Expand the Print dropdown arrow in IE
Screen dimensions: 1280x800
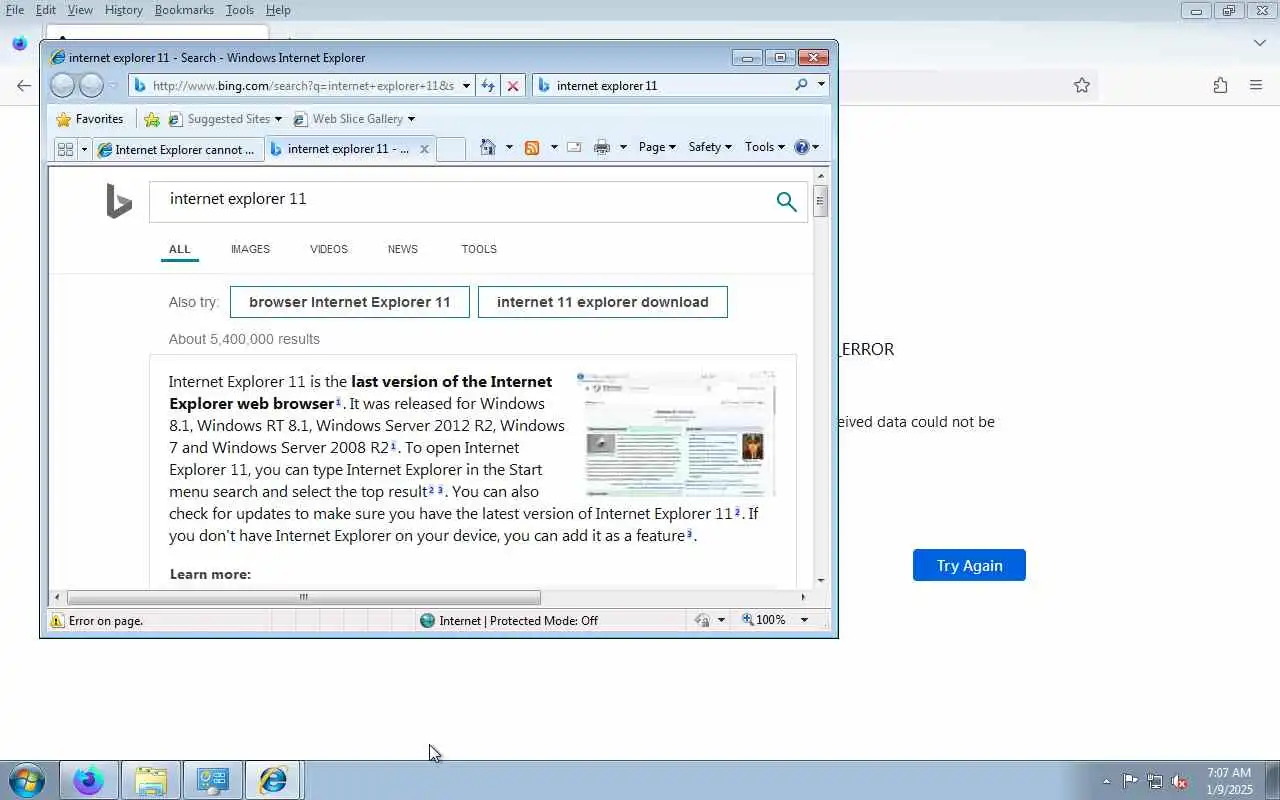point(623,147)
